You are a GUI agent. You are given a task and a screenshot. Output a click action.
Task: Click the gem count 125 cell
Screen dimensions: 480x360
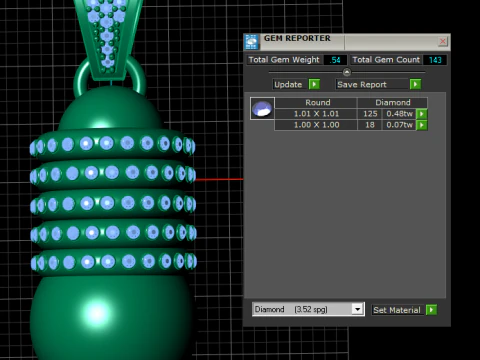pos(370,114)
